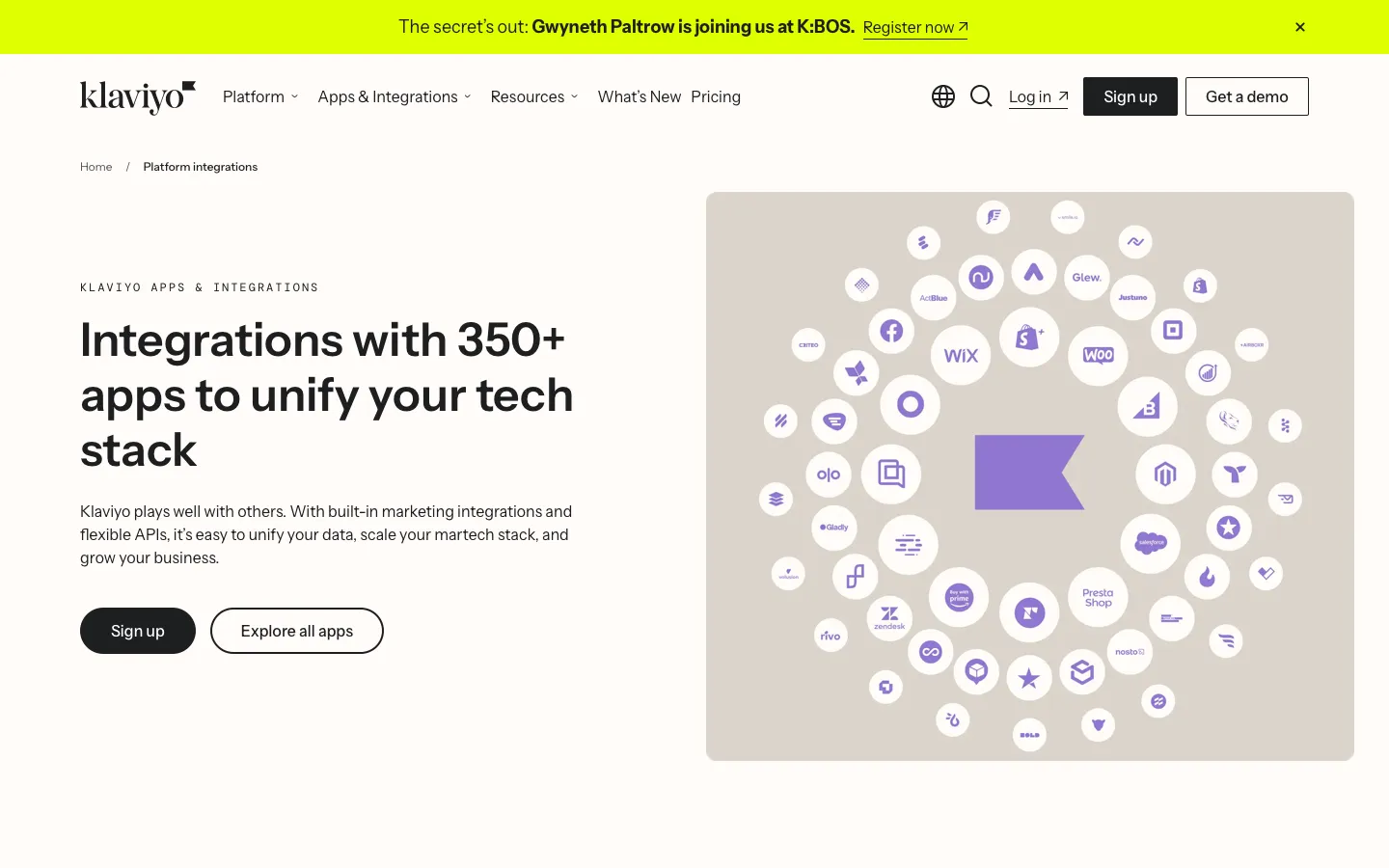
Task: Open the Pricing page
Action: (716, 96)
